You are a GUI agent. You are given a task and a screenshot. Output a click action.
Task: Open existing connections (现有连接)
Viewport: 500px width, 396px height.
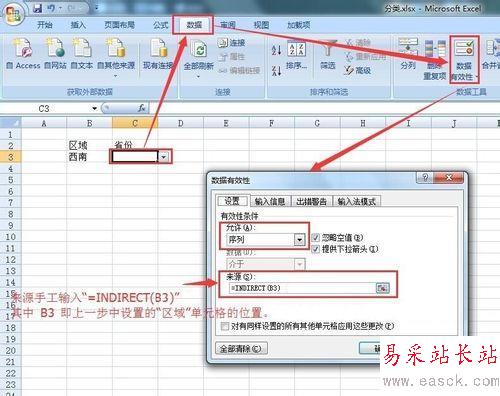point(158,53)
